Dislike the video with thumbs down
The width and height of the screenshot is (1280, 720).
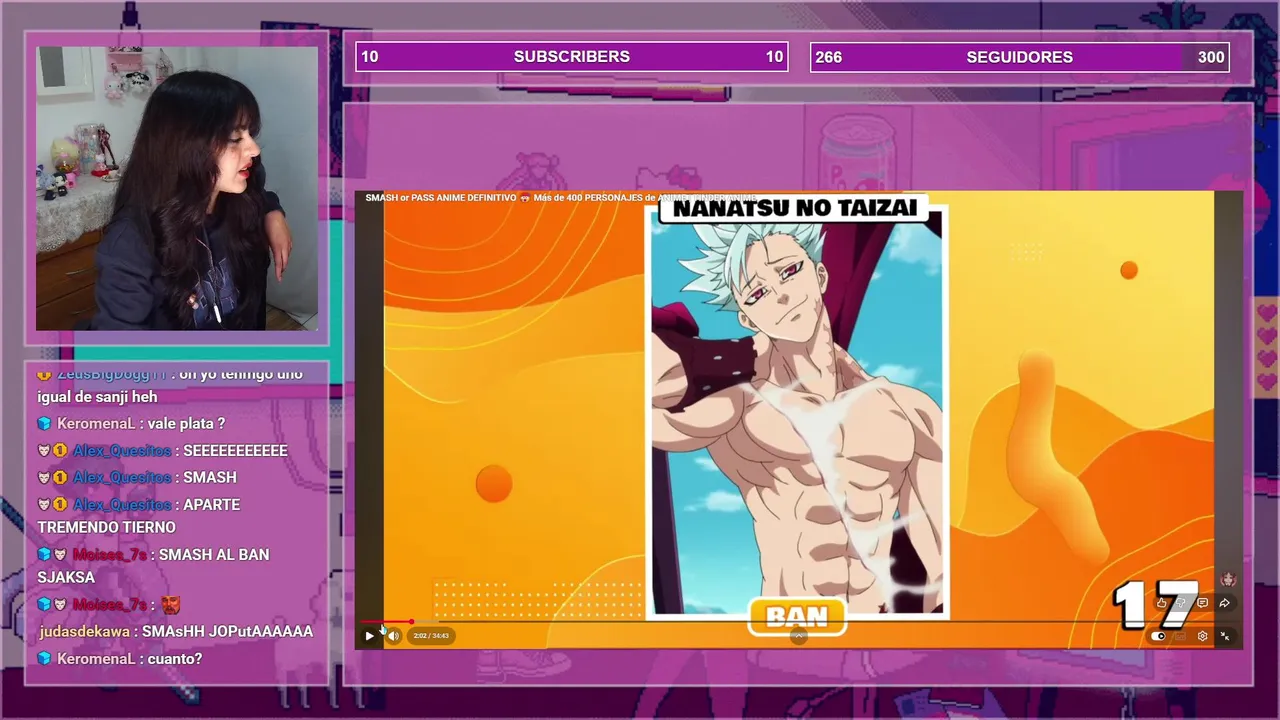point(1181,603)
